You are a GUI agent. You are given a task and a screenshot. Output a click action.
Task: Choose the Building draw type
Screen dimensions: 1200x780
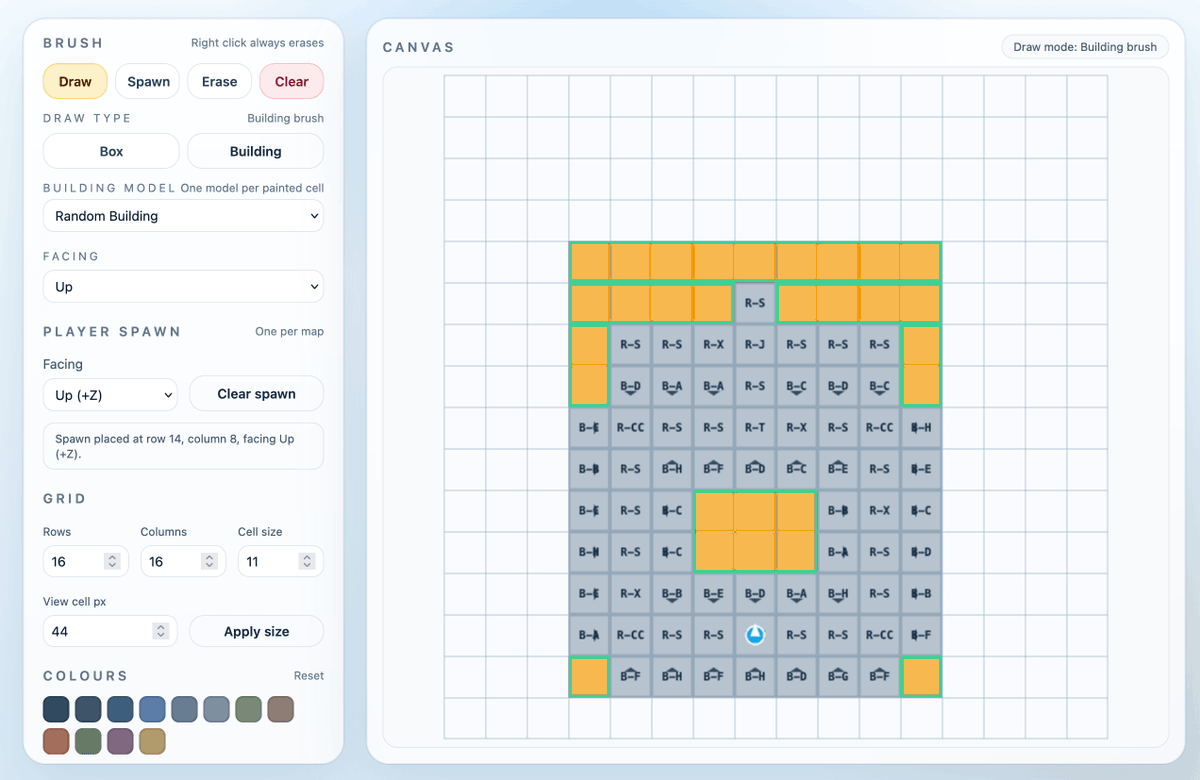[256, 151]
